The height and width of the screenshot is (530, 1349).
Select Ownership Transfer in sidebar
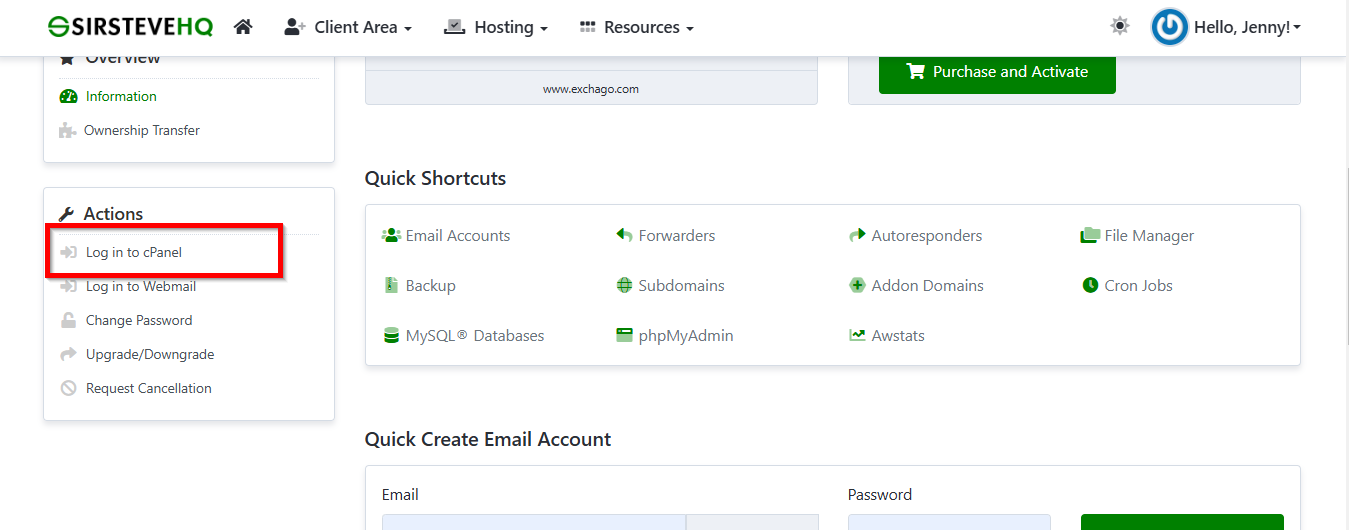coord(142,130)
